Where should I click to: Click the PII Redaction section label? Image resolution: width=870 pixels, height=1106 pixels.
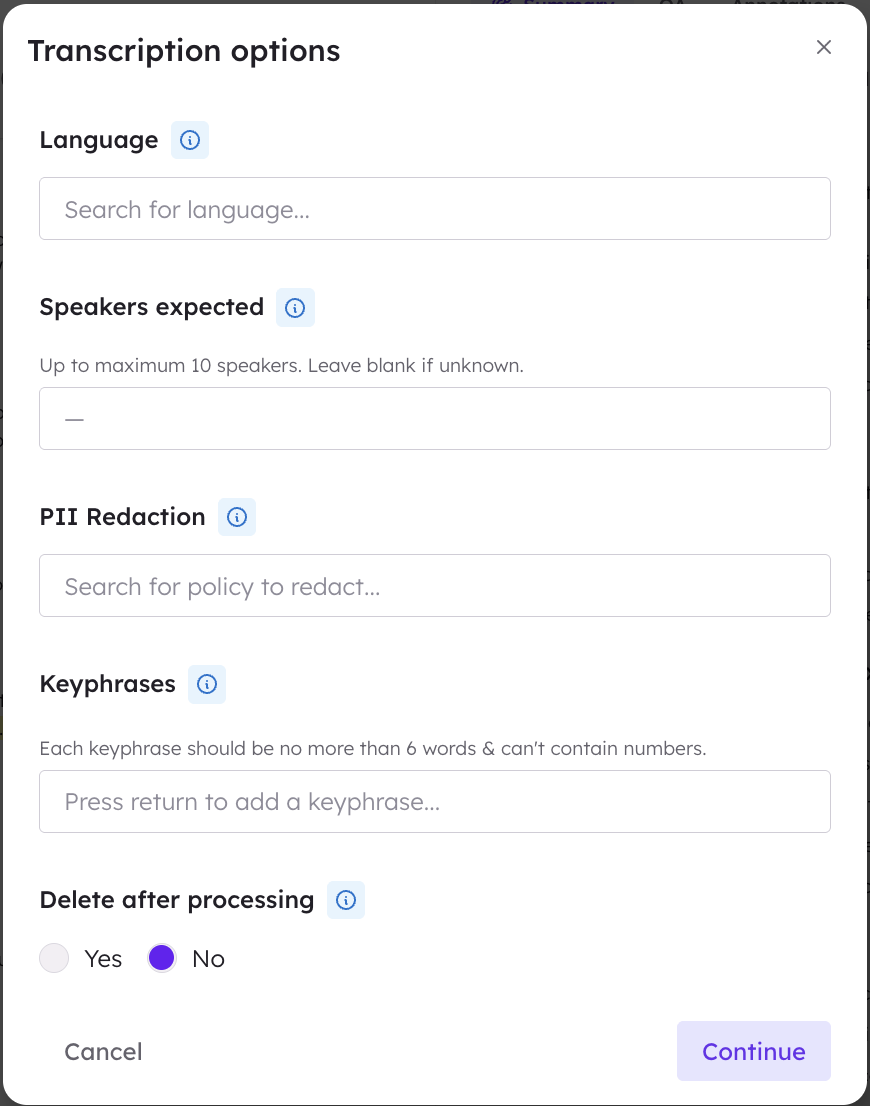pyautogui.click(x=122, y=517)
